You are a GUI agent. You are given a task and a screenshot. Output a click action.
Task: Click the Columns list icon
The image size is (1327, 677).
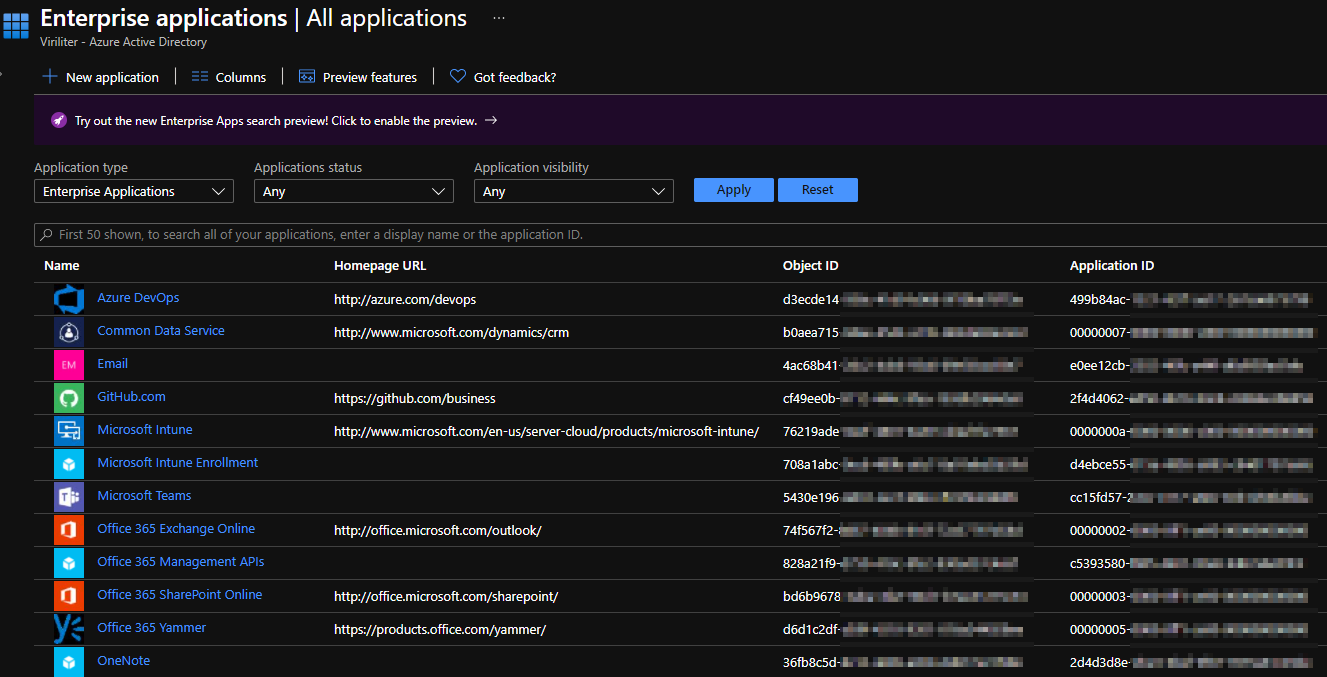pyautogui.click(x=200, y=77)
